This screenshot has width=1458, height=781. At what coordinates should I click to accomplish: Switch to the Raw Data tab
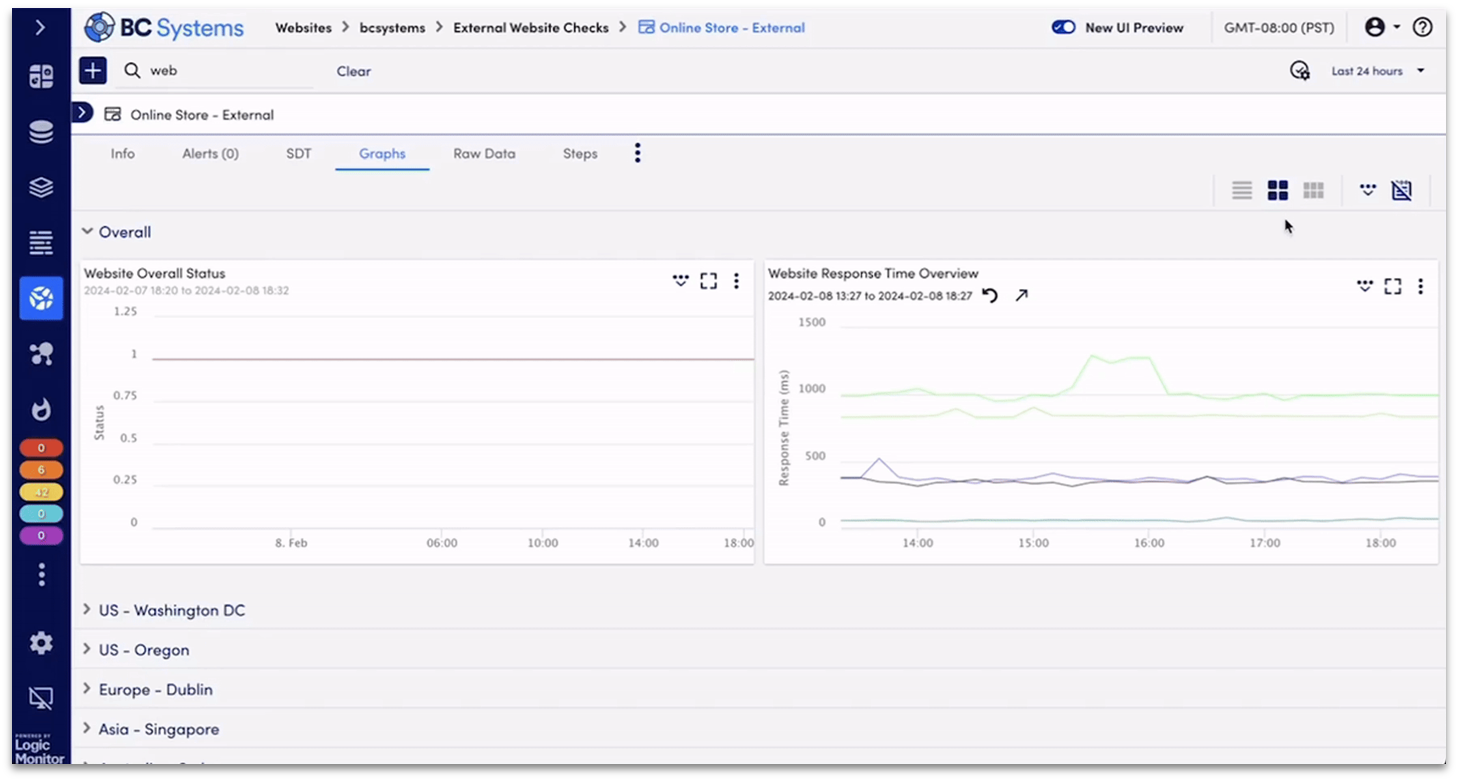click(484, 153)
